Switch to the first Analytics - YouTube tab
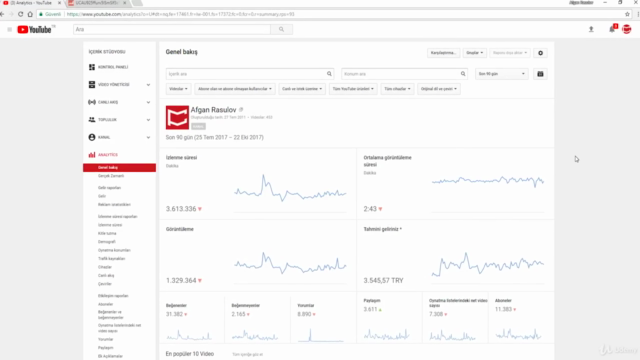Screen dimensions: 640x360 point(31,3)
